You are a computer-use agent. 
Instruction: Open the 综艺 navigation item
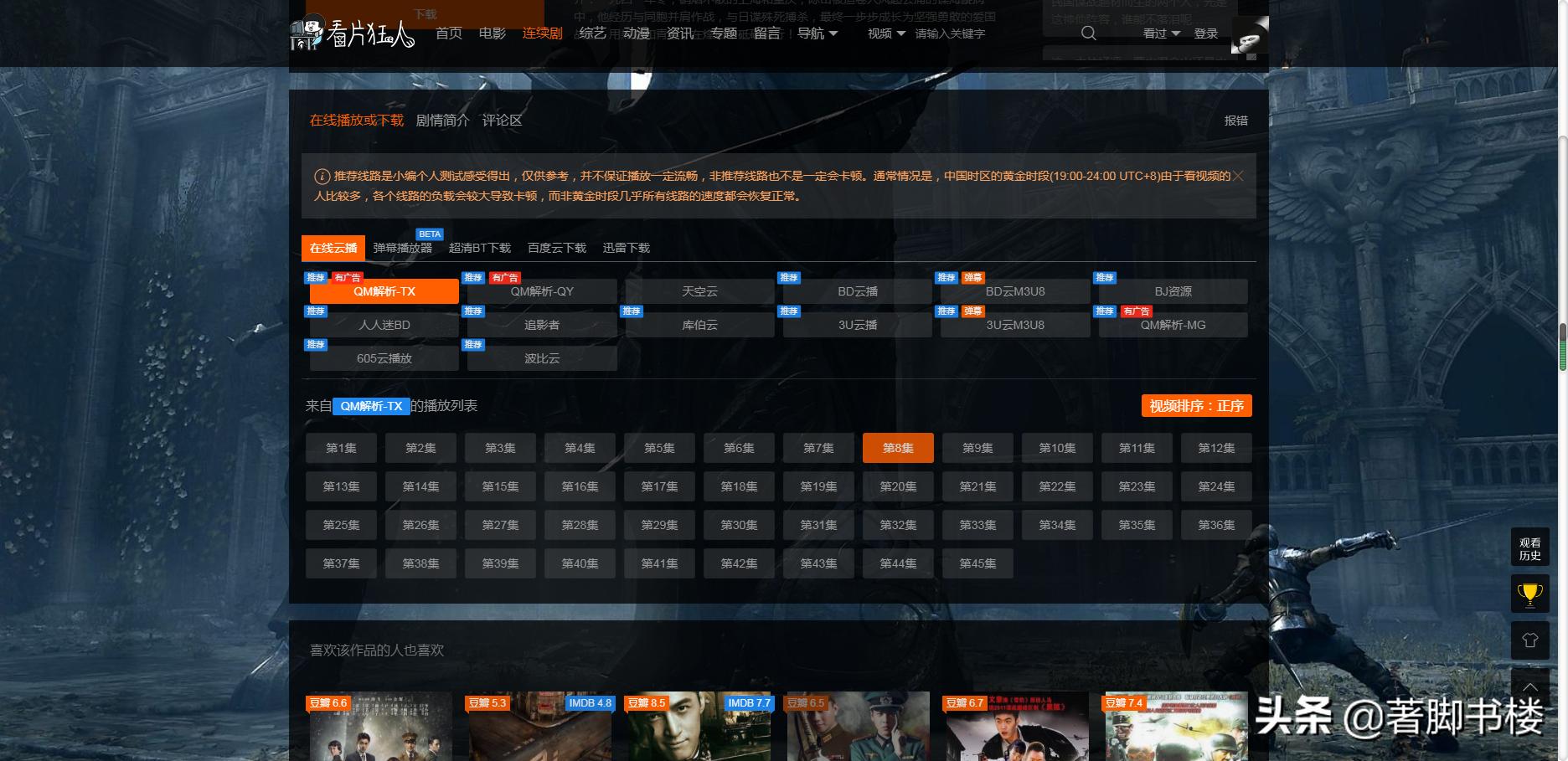coord(592,33)
